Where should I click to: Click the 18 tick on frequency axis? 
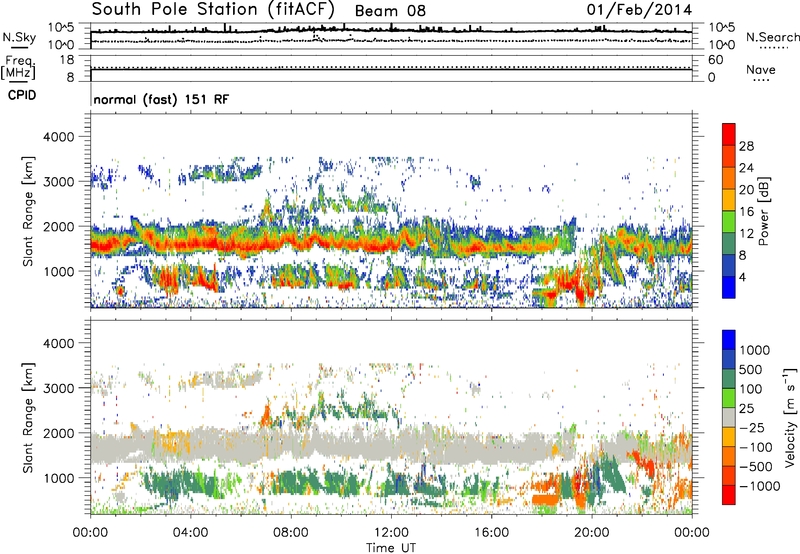click(x=66, y=60)
